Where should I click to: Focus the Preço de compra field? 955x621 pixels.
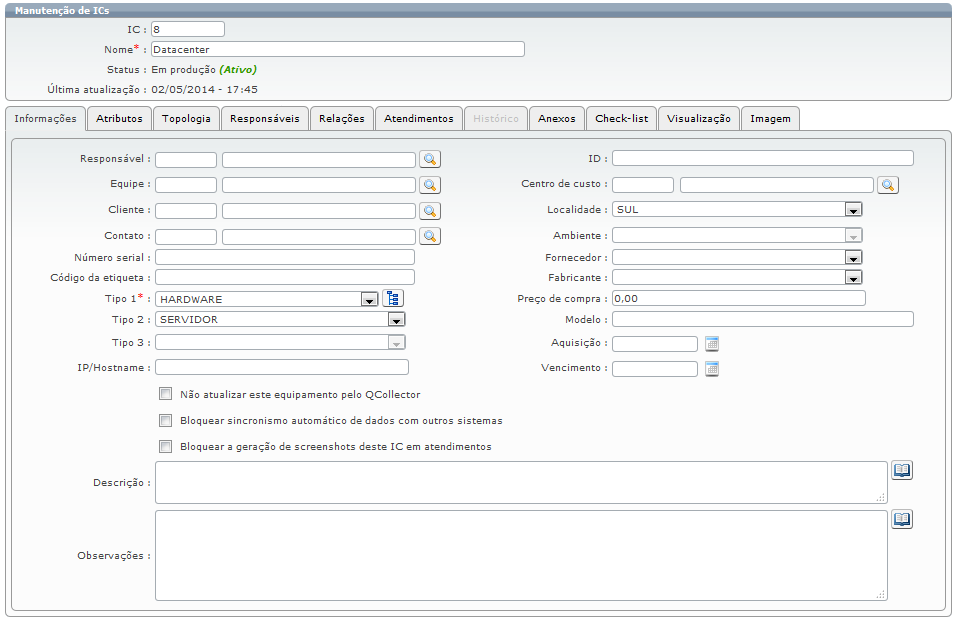(739, 298)
